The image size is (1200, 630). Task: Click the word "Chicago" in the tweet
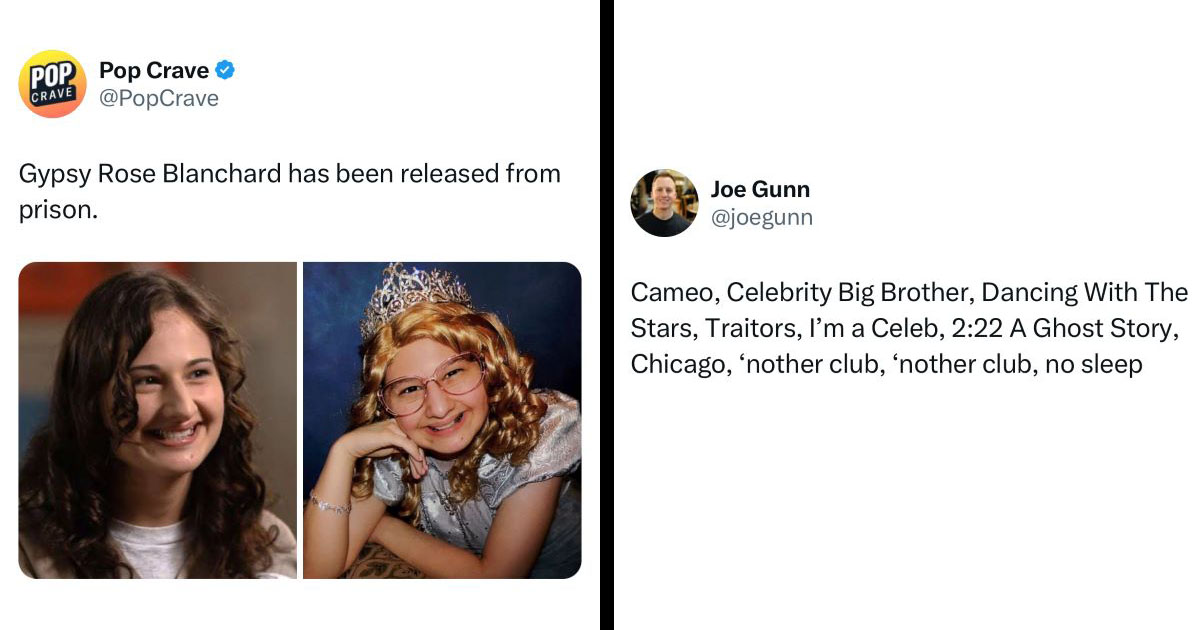click(x=675, y=364)
